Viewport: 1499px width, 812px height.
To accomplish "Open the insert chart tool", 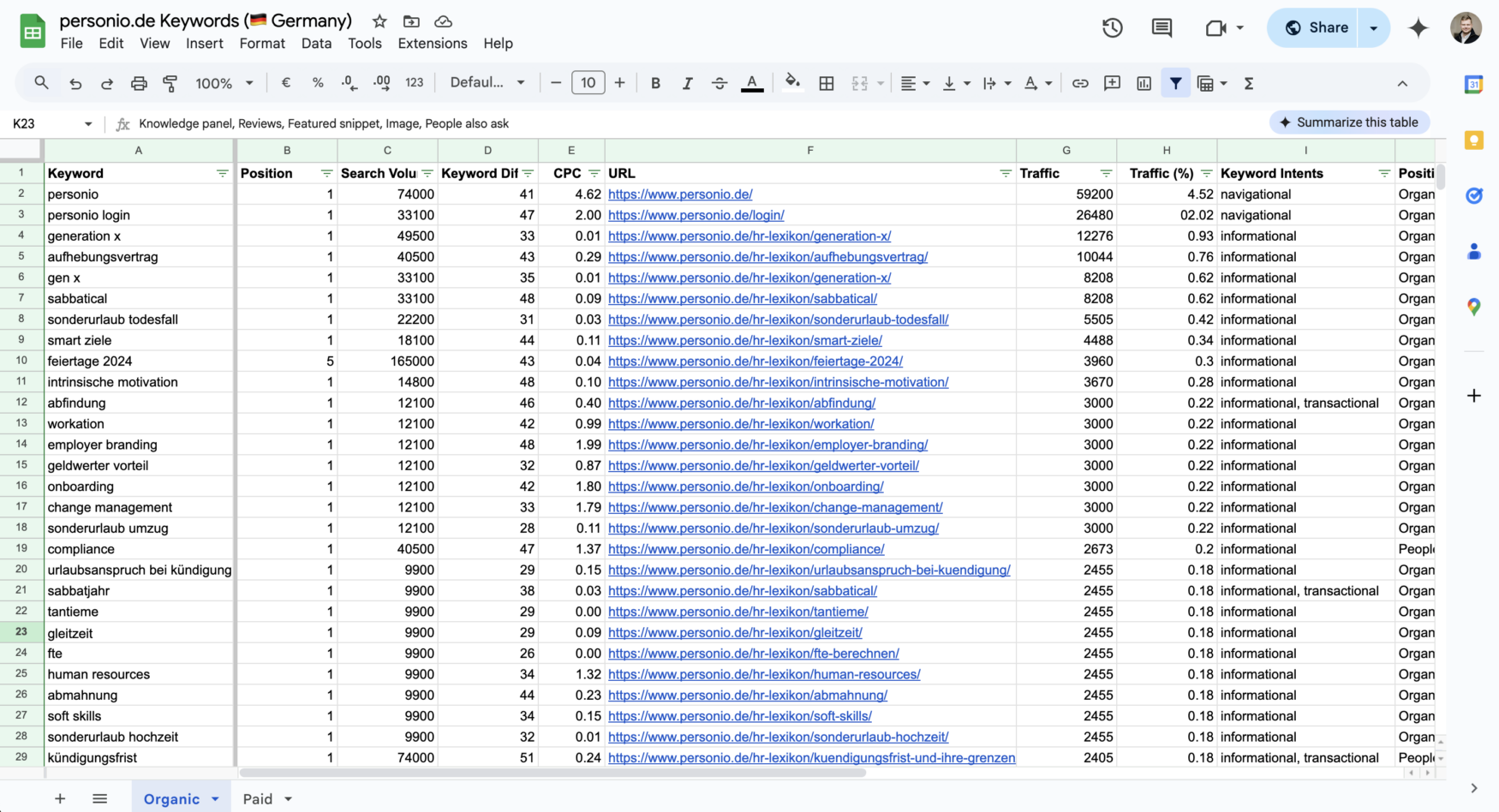I will pyautogui.click(x=1144, y=83).
